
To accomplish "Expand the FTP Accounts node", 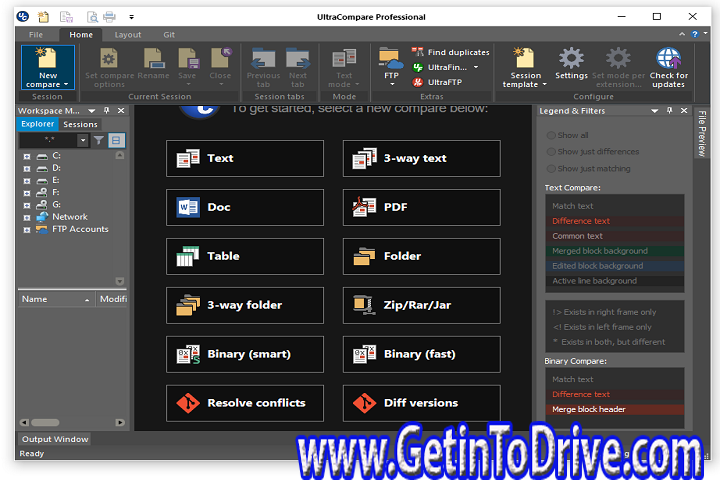I will coord(27,230).
